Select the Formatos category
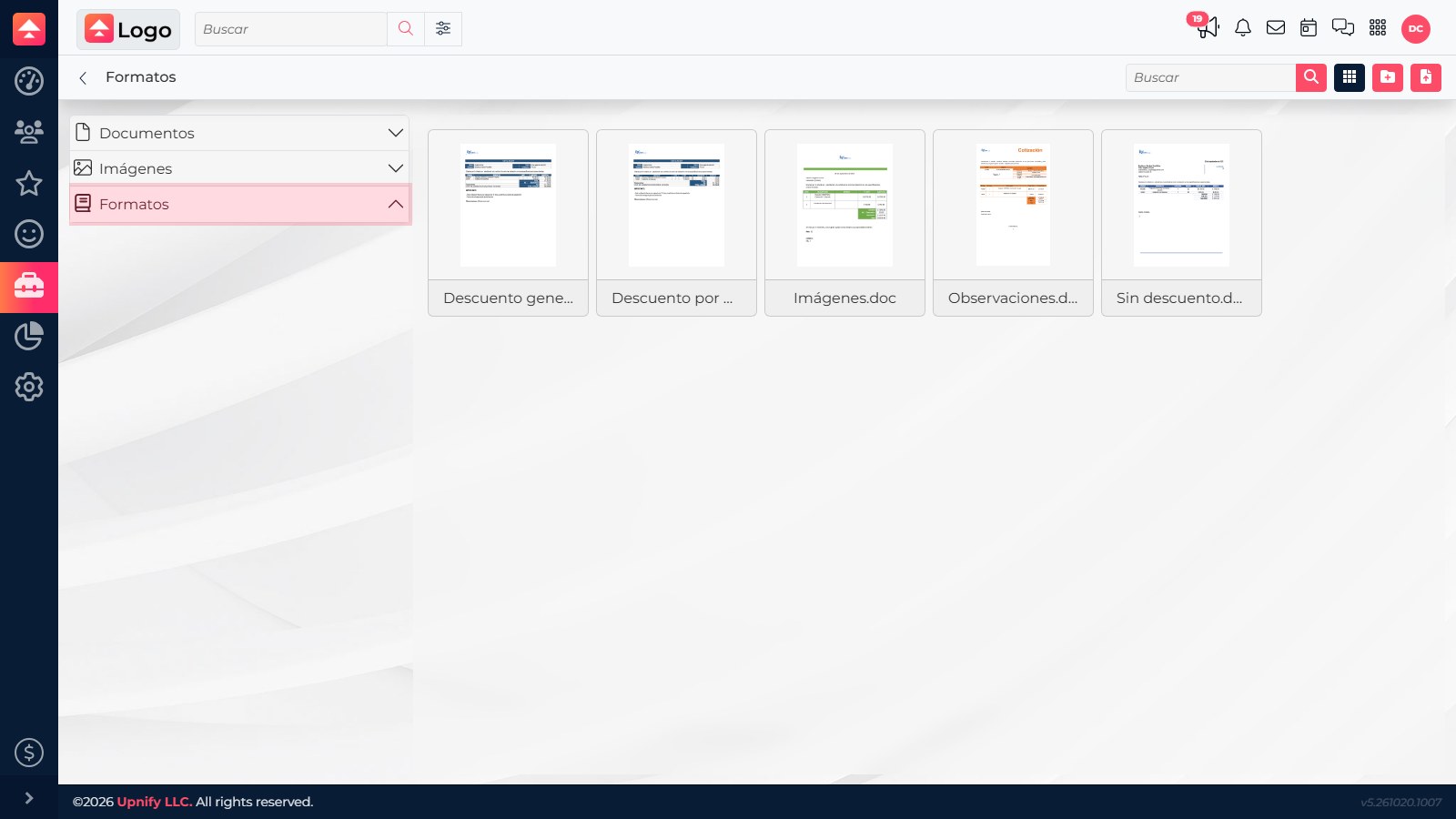The height and width of the screenshot is (819, 1456). [x=239, y=204]
